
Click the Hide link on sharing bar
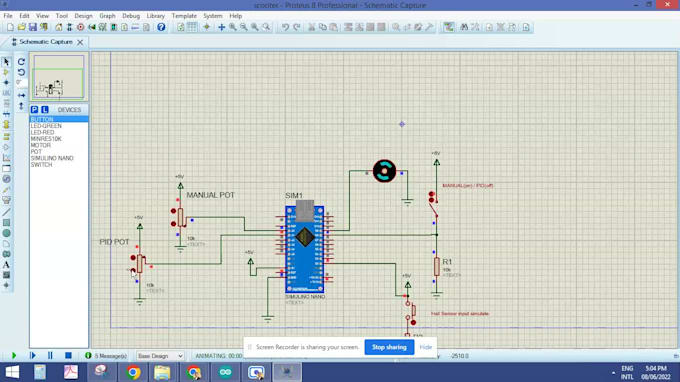click(425, 347)
